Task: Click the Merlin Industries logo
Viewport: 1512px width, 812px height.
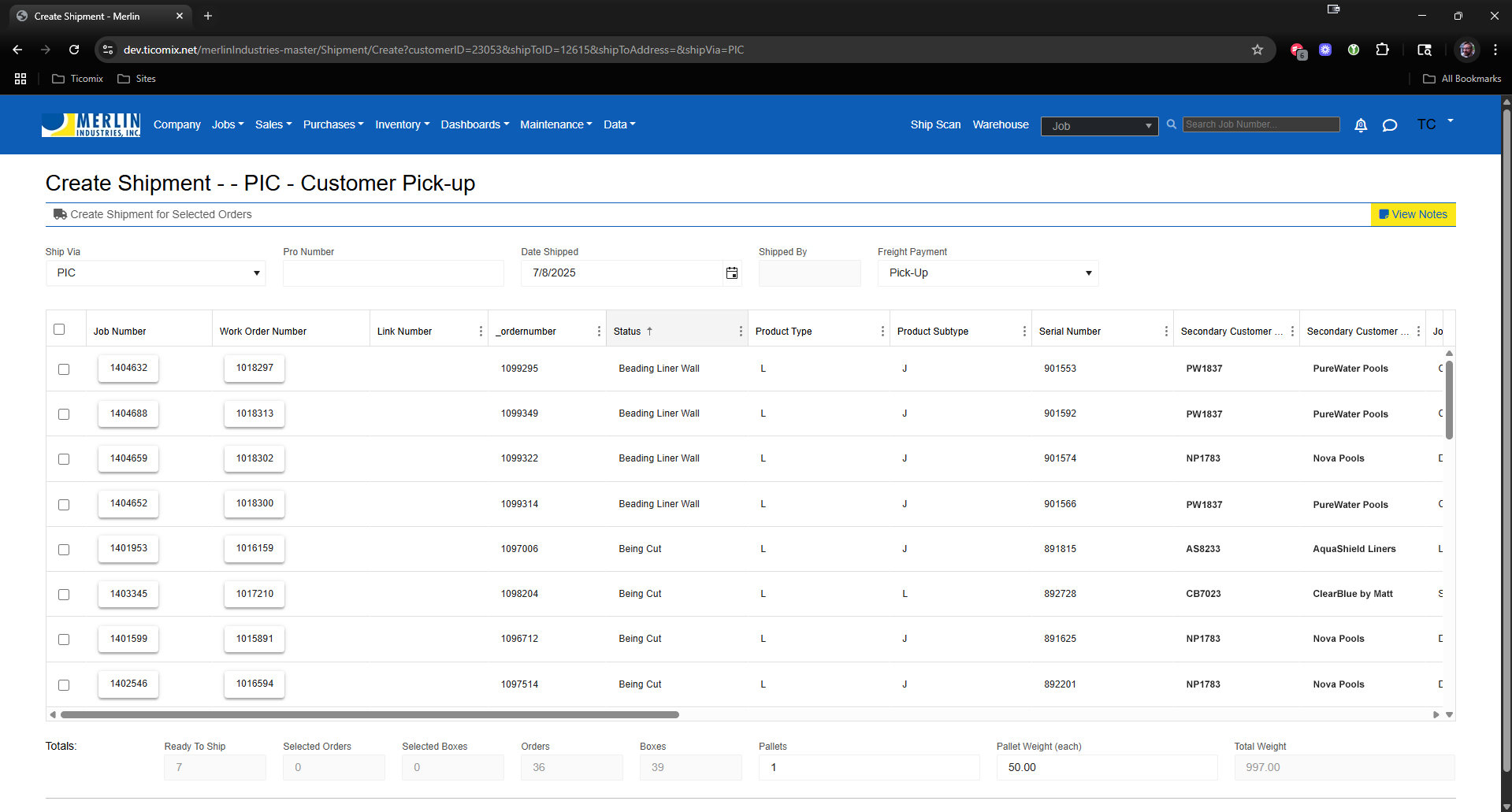Action: (91, 124)
